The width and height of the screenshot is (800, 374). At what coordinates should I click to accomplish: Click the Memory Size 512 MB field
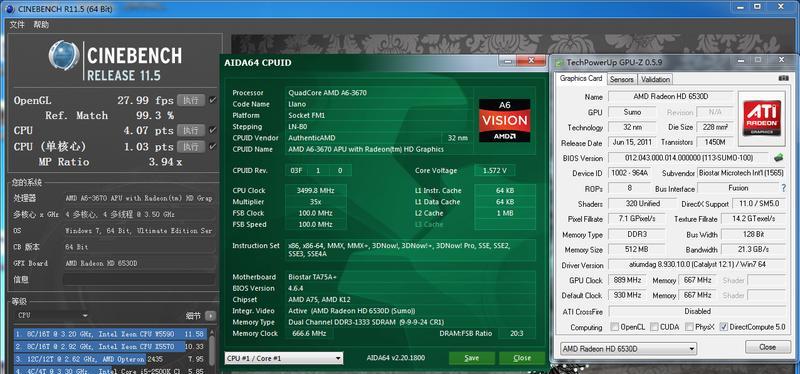tap(637, 250)
